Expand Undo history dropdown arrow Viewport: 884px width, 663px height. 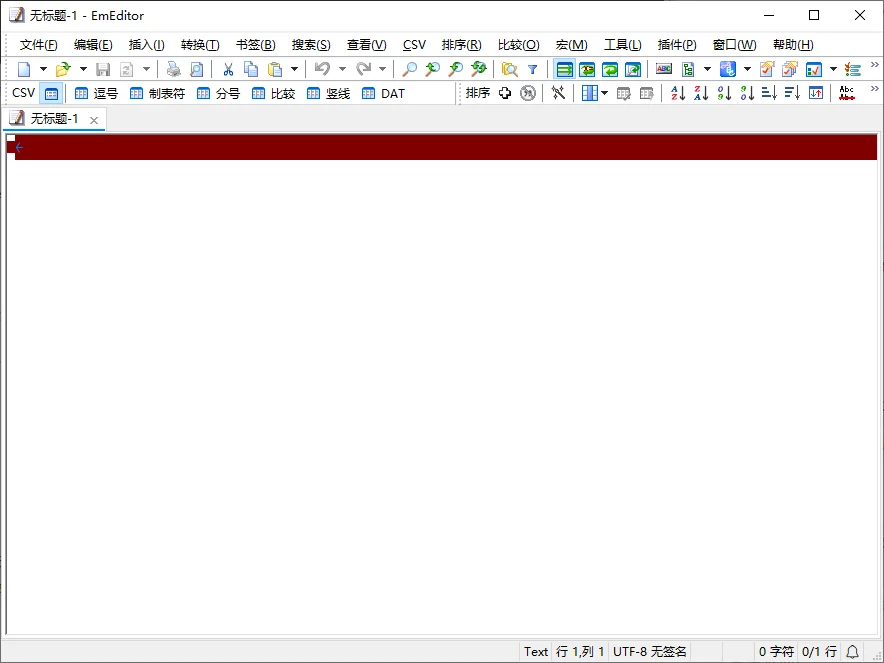(342, 69)
